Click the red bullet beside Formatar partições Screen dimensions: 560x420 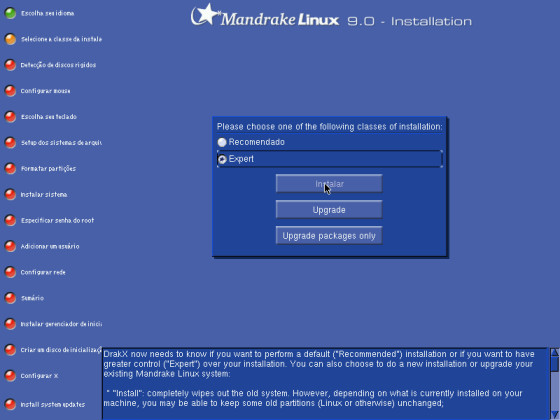10,169
